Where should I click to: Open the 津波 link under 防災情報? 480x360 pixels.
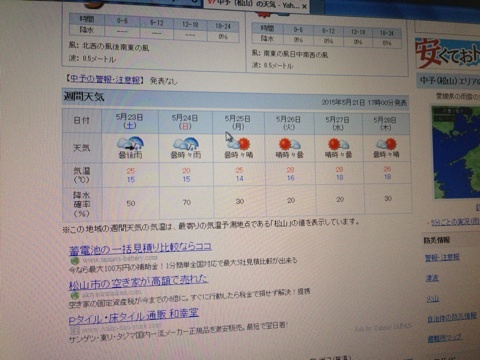point(432,278)
